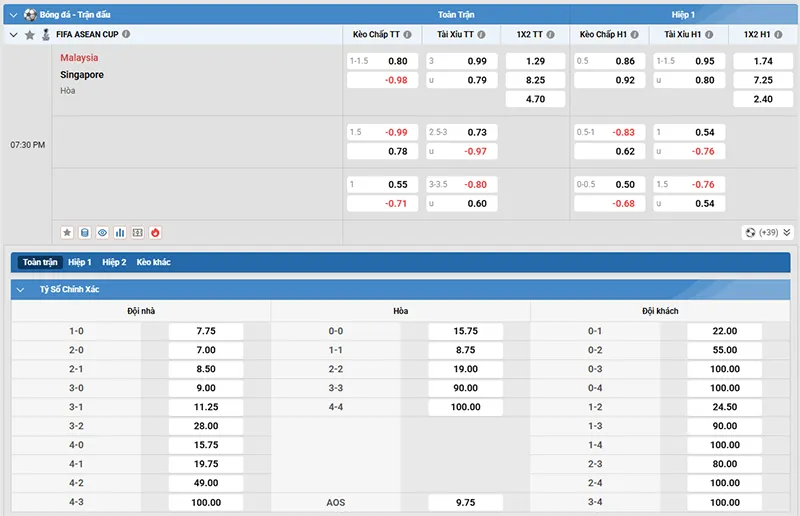The image size is (800, 516).
Task: Select the AOS odds 9.75
Action: [465, 503]
